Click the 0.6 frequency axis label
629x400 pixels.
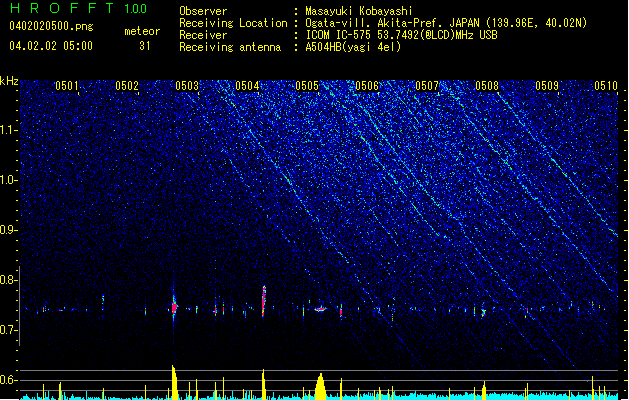point(9,380)
